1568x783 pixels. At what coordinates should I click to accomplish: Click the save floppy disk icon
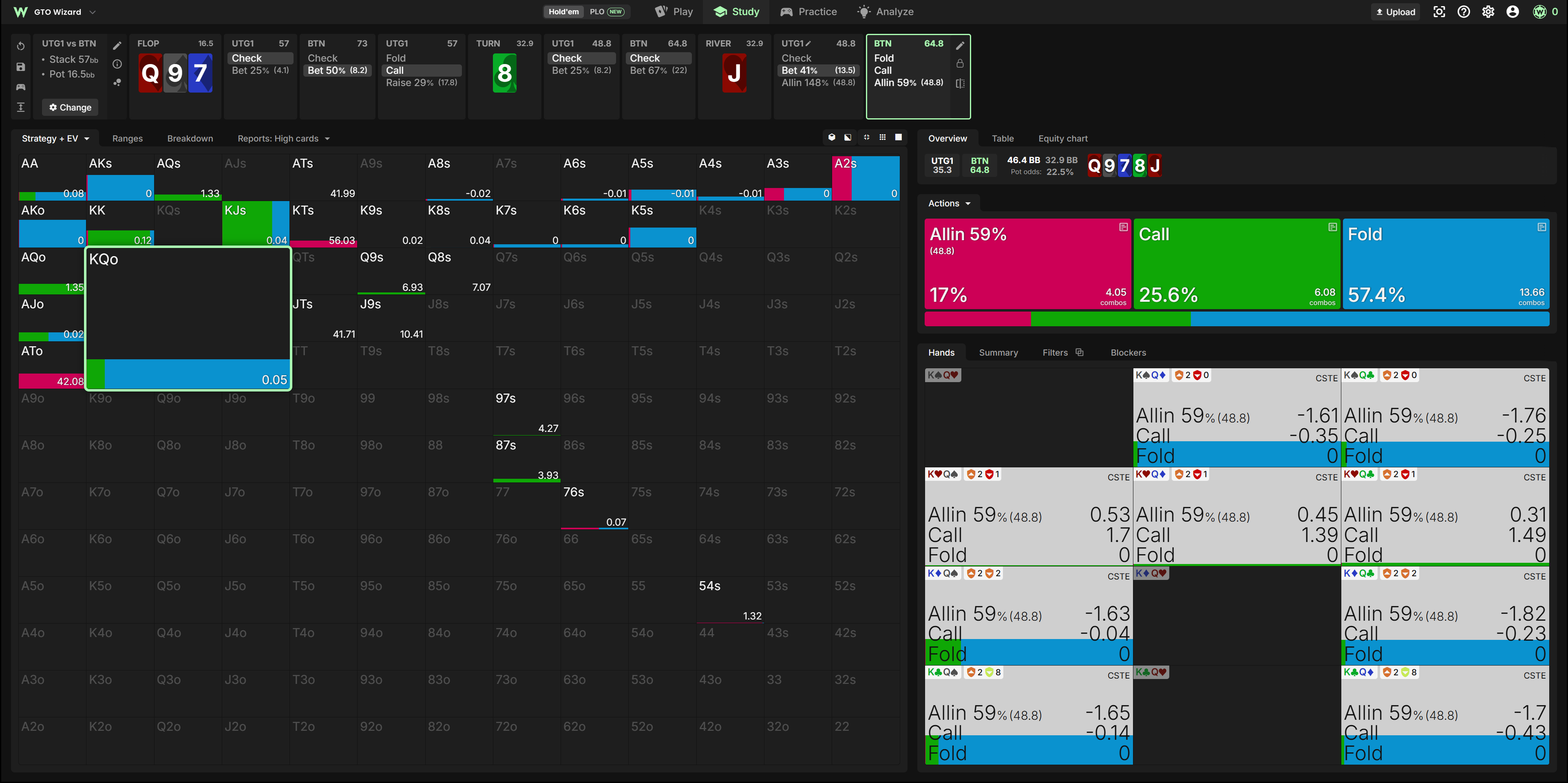[21, 67]
